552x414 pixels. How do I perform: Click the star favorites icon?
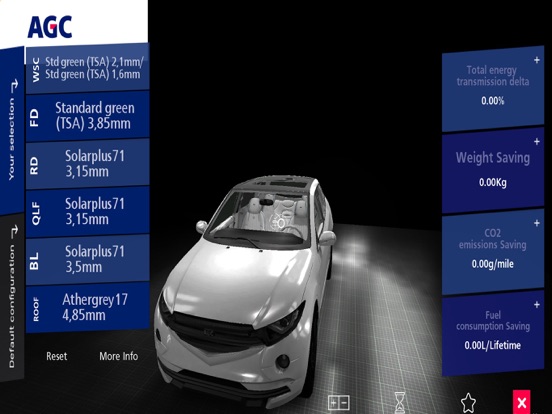468,402
